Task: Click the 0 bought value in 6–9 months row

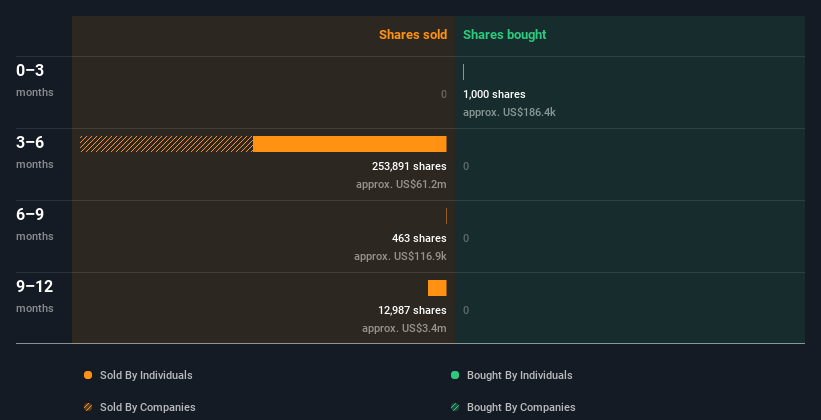Action: [466, 238]
